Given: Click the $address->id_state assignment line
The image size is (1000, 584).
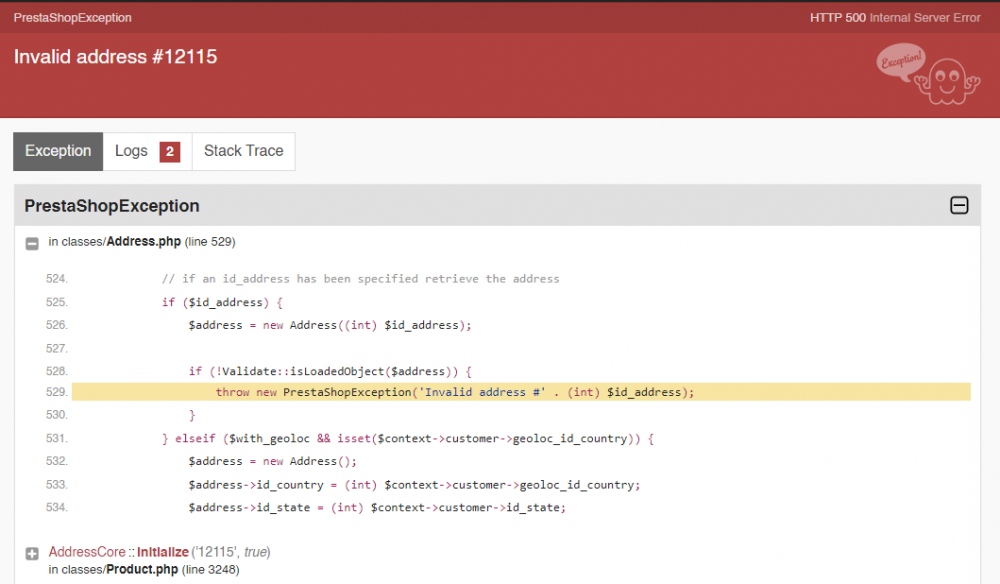Looking at the screenshot, I should pos(377,507).
